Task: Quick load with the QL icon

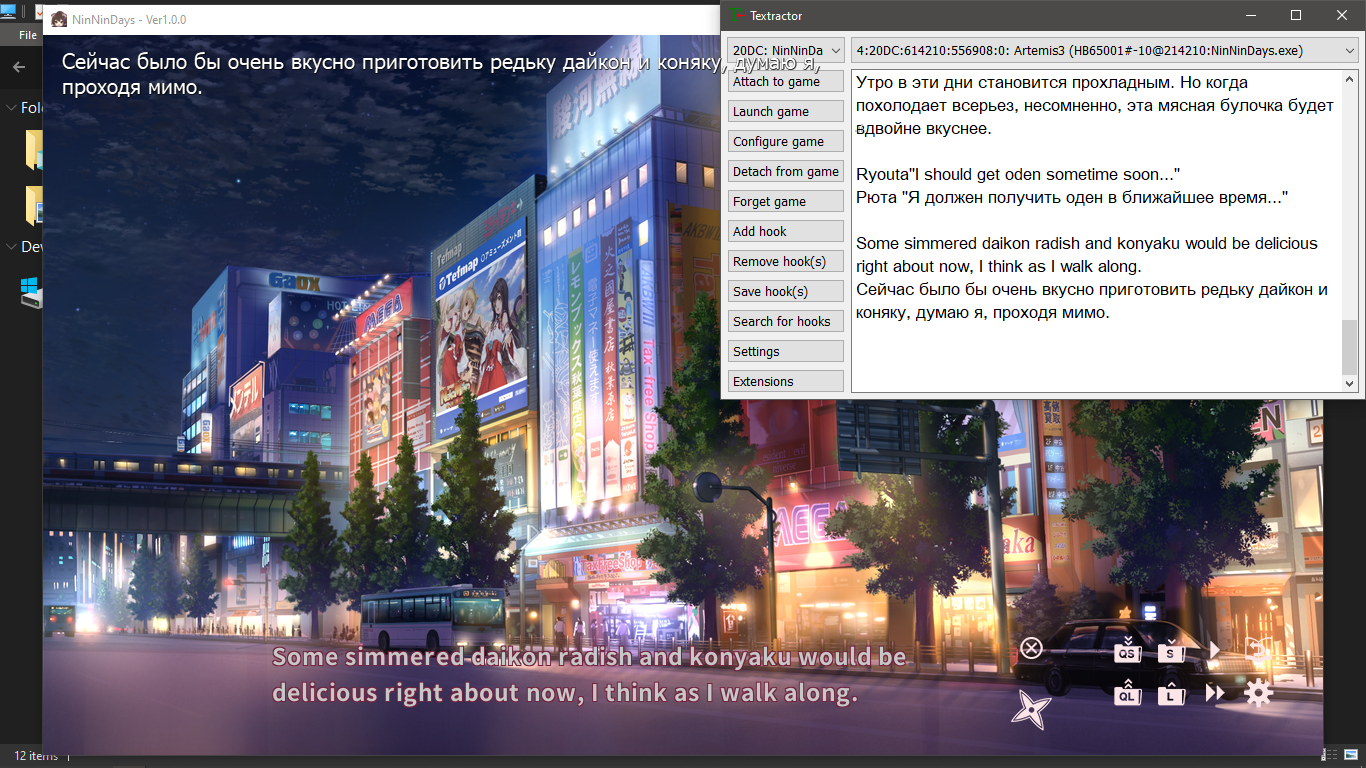Action: pos(1128,692)
